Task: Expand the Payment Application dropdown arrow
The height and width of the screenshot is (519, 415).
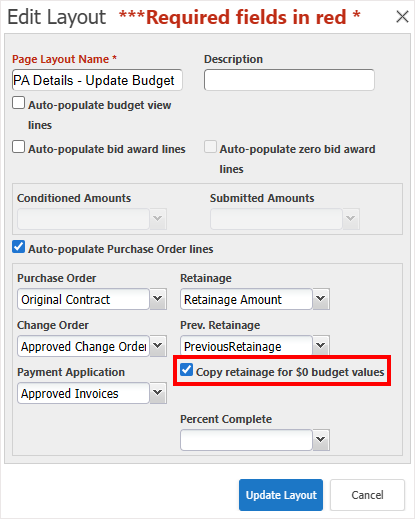Action: 158,393
